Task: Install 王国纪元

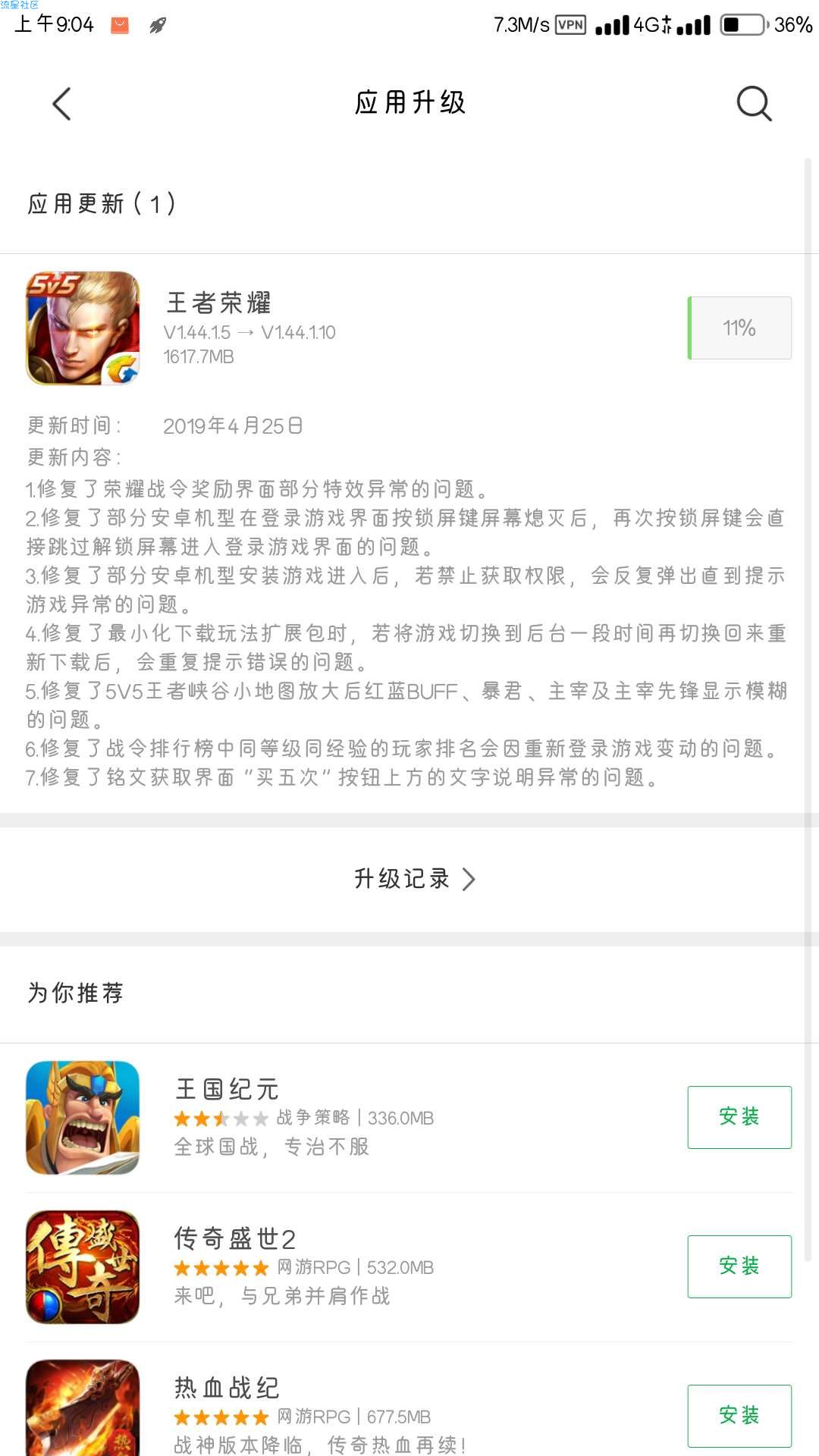Action: pos(739,1117)
